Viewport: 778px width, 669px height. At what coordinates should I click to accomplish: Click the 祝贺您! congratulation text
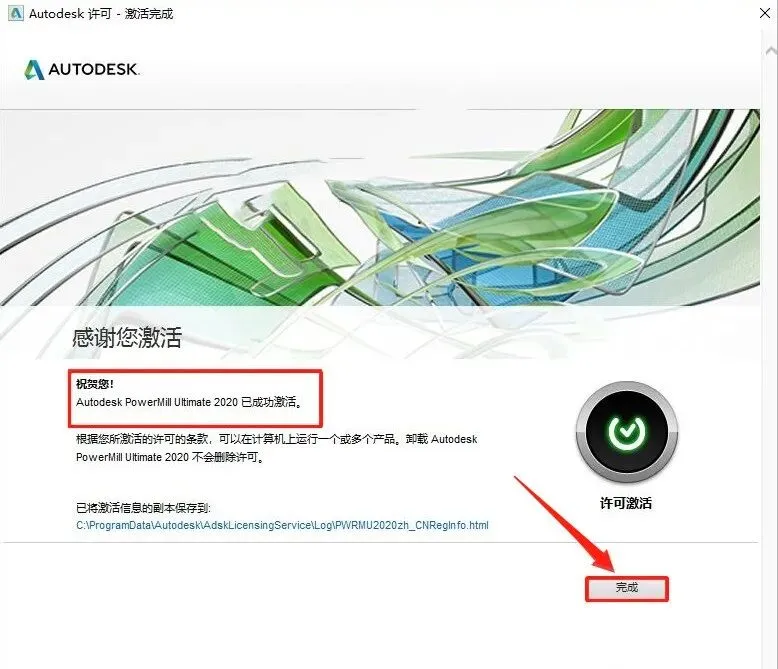click(x=95, y=384)
